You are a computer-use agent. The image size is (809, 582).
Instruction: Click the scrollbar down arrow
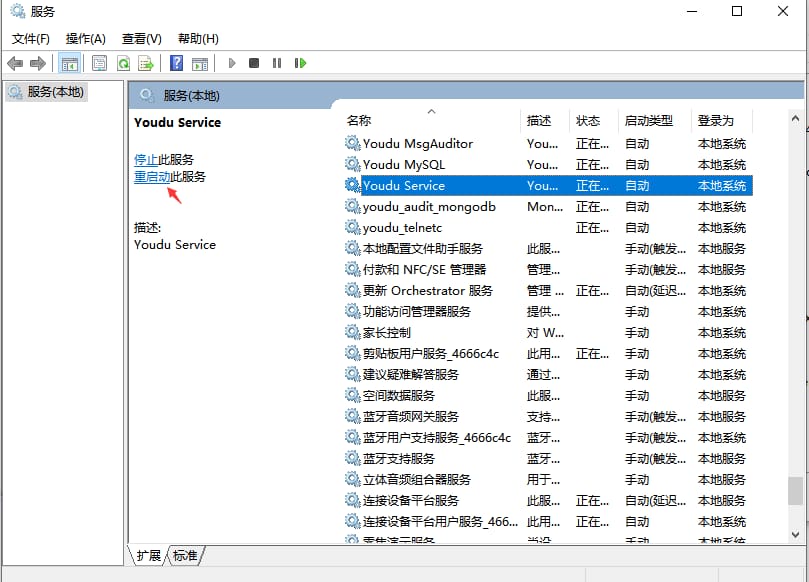click(795, 535)
